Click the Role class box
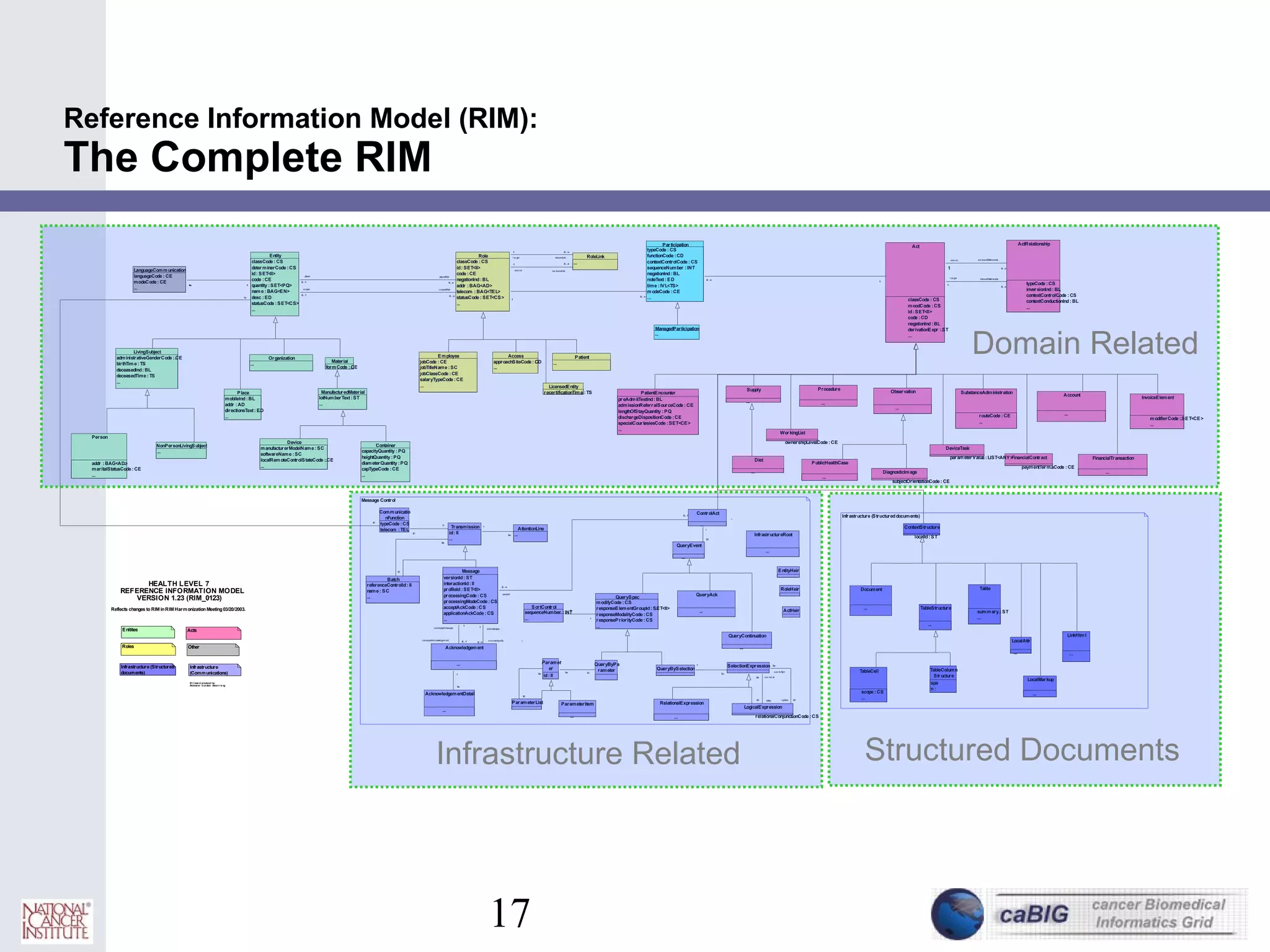 (482, 281)
